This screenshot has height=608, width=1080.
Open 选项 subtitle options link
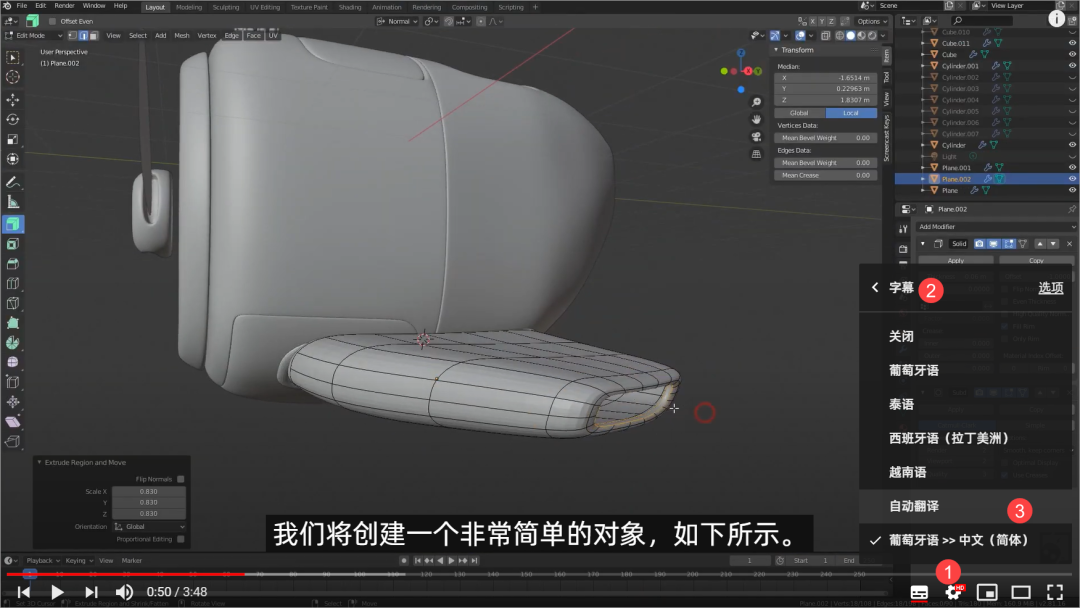(1050, 288)
